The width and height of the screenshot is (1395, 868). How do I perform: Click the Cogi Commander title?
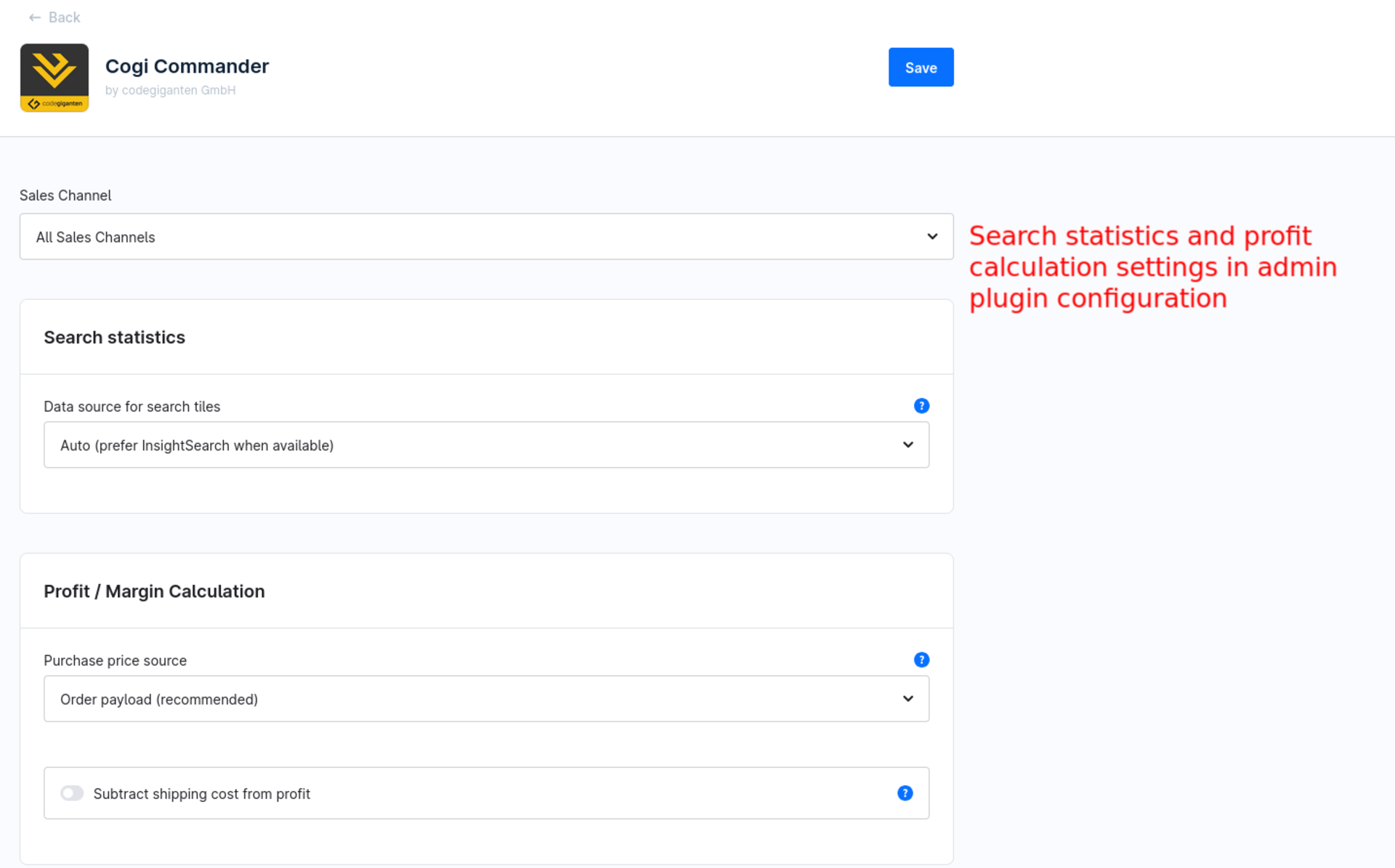(187, 66)
